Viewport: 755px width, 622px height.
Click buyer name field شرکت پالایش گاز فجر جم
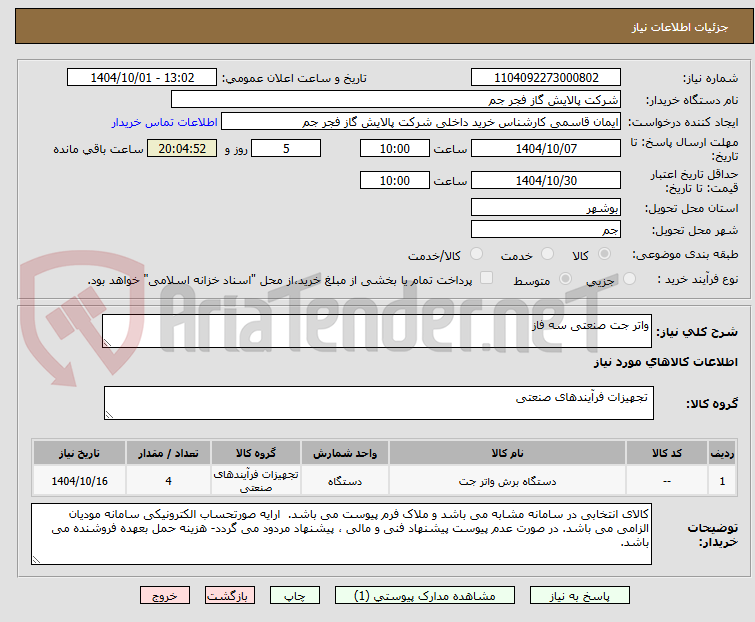point(396,100)
